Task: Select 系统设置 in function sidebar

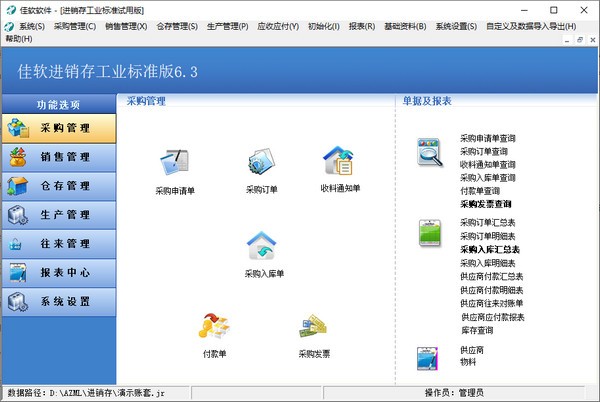Action: 59,302
